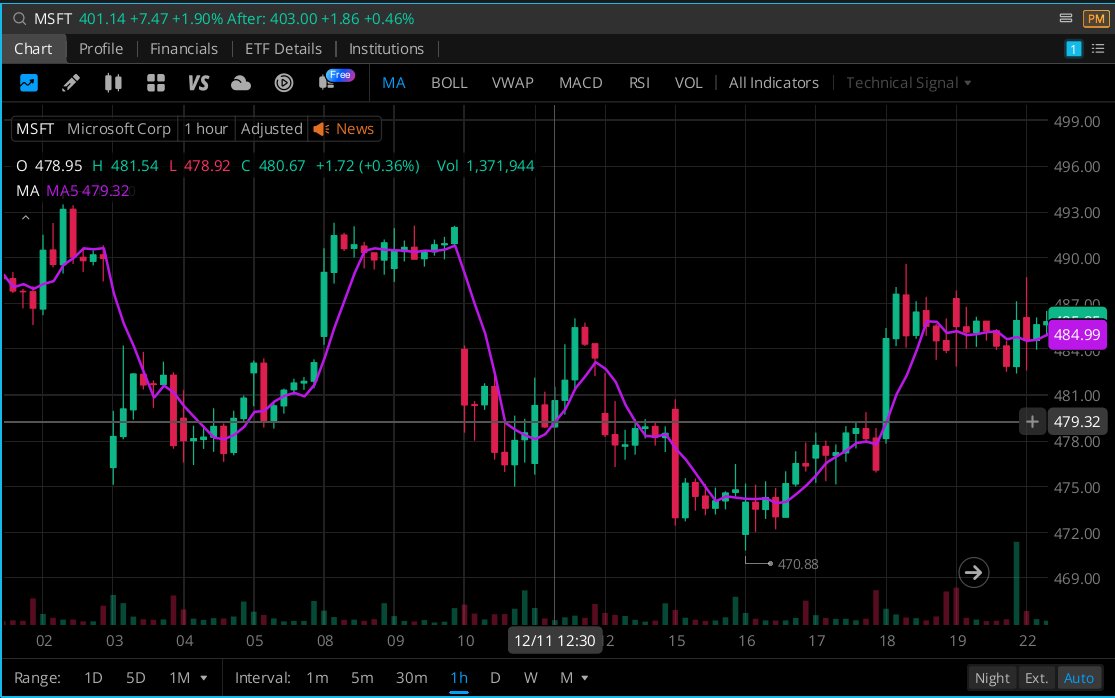Select the D daily interval

click(x=495, y=678)
